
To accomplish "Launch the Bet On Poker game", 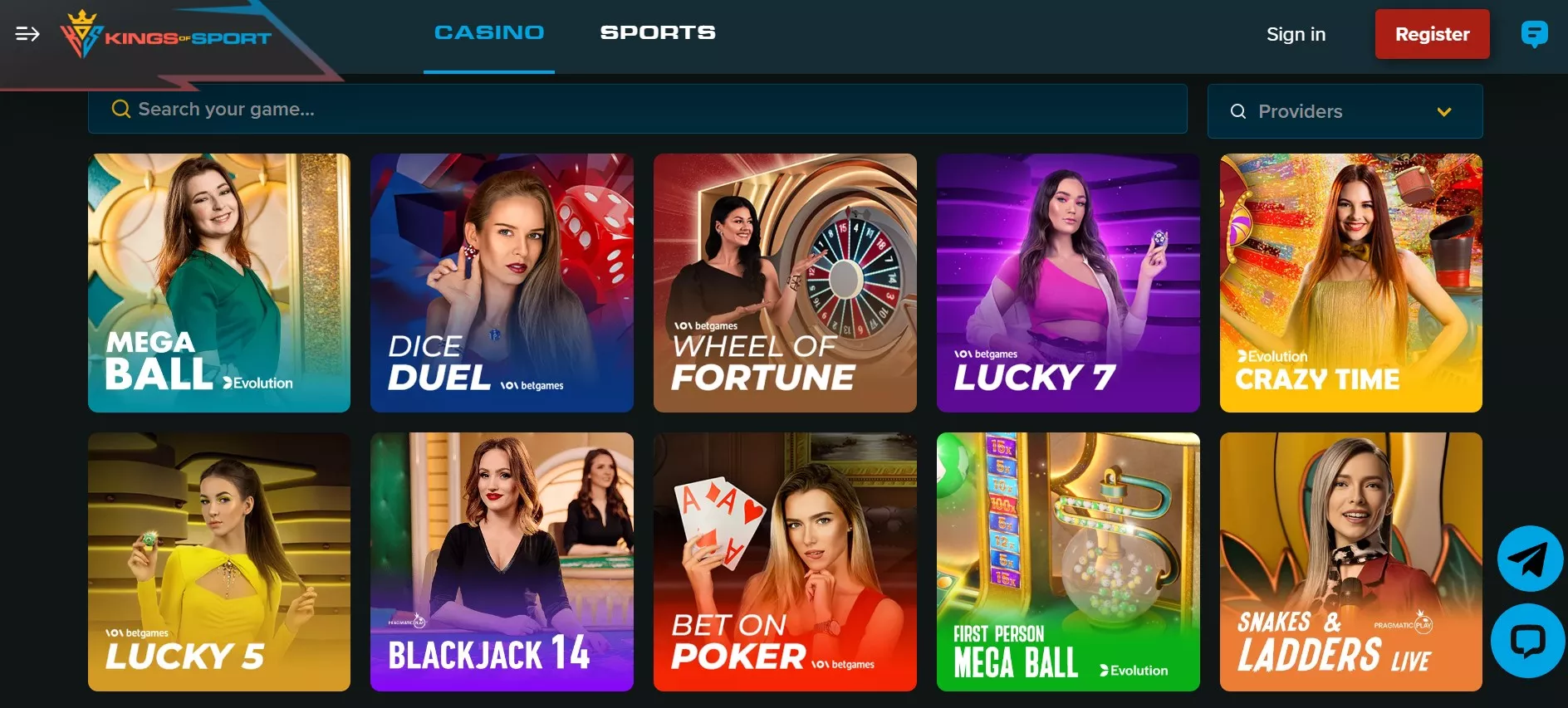I will coord(785,562).
